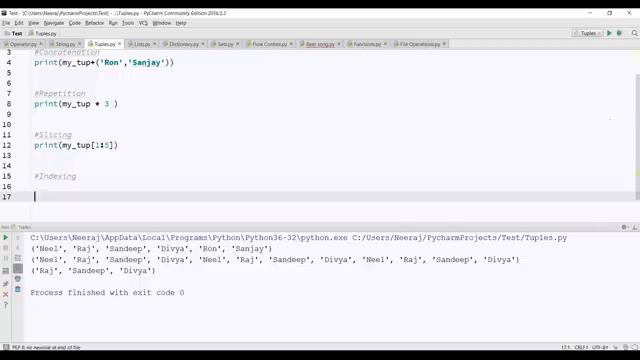Image resolution: width=640 pixels, height=360 pixels.
Task: Open Run menu
Action: tap(113, 23)
